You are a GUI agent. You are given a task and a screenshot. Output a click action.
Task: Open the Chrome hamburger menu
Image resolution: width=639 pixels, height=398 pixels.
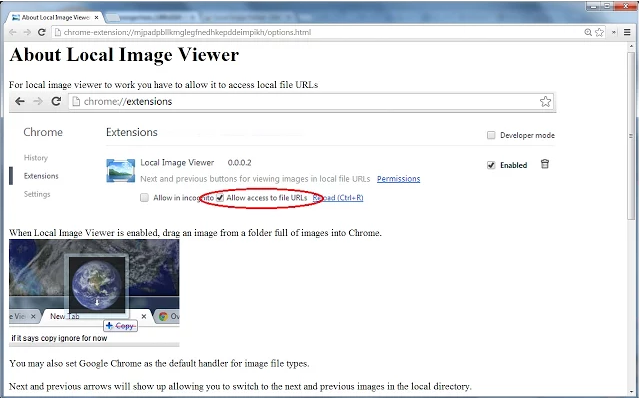[x=627, y=32]
